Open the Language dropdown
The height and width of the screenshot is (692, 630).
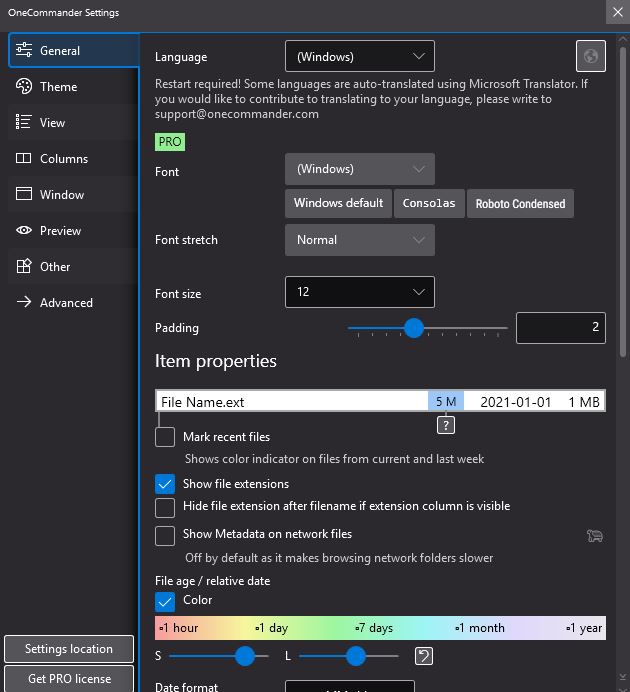click(360, 56)
